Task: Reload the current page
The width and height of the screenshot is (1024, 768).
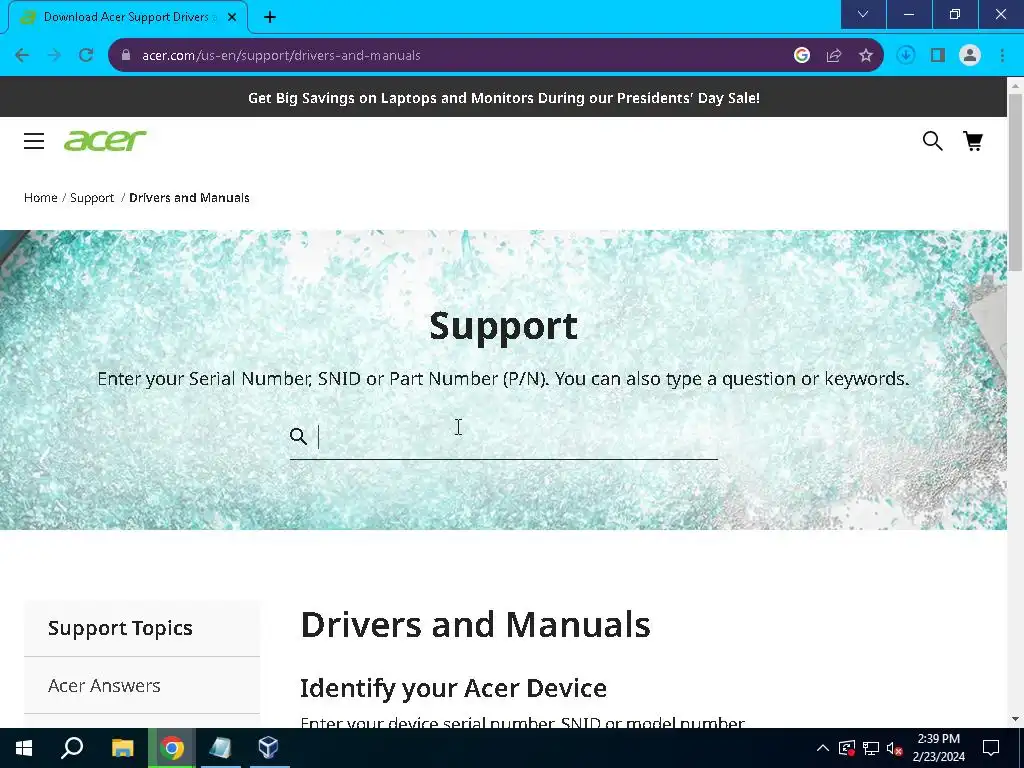Action: point(86,56)
